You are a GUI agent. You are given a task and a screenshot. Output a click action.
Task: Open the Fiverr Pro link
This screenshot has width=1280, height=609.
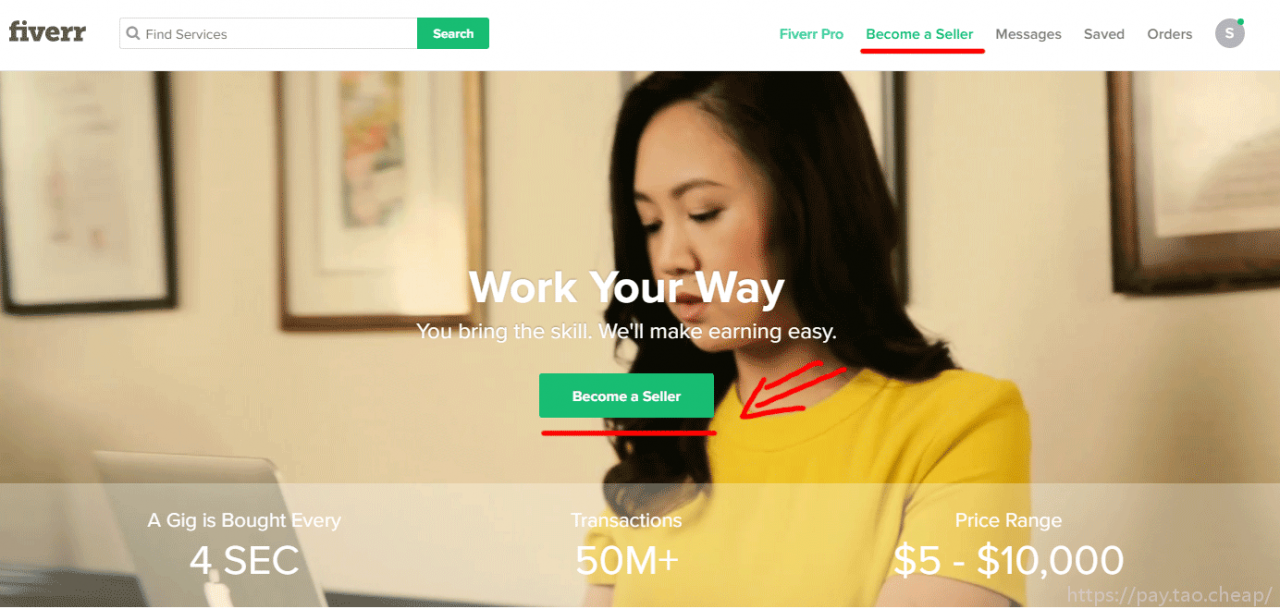(x=811, y=34)
